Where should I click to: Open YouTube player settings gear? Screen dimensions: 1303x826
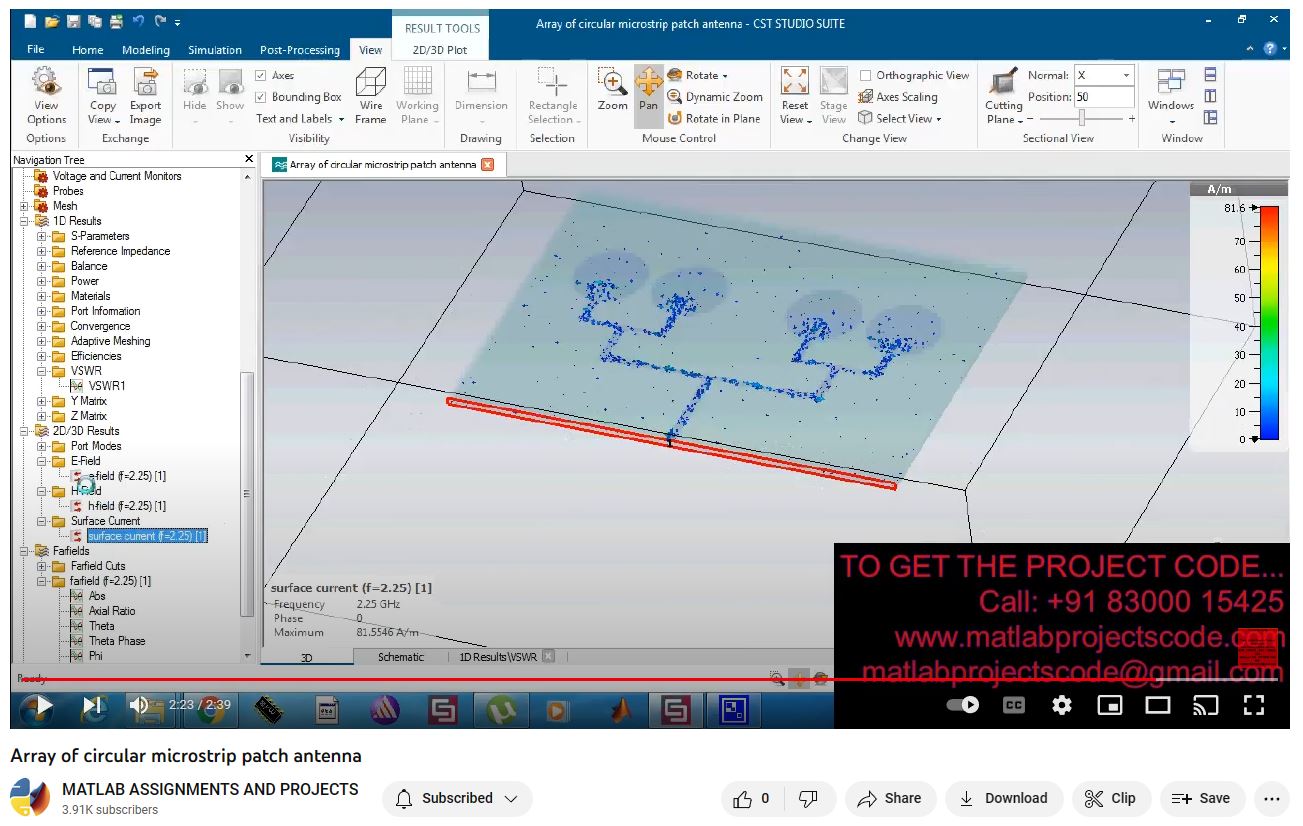point(1062,705)
